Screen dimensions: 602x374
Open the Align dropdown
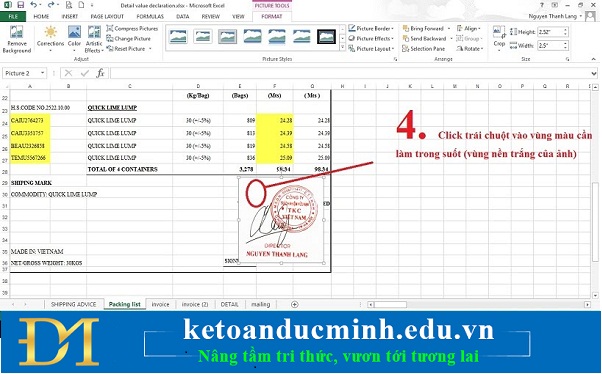click(468, 28)
